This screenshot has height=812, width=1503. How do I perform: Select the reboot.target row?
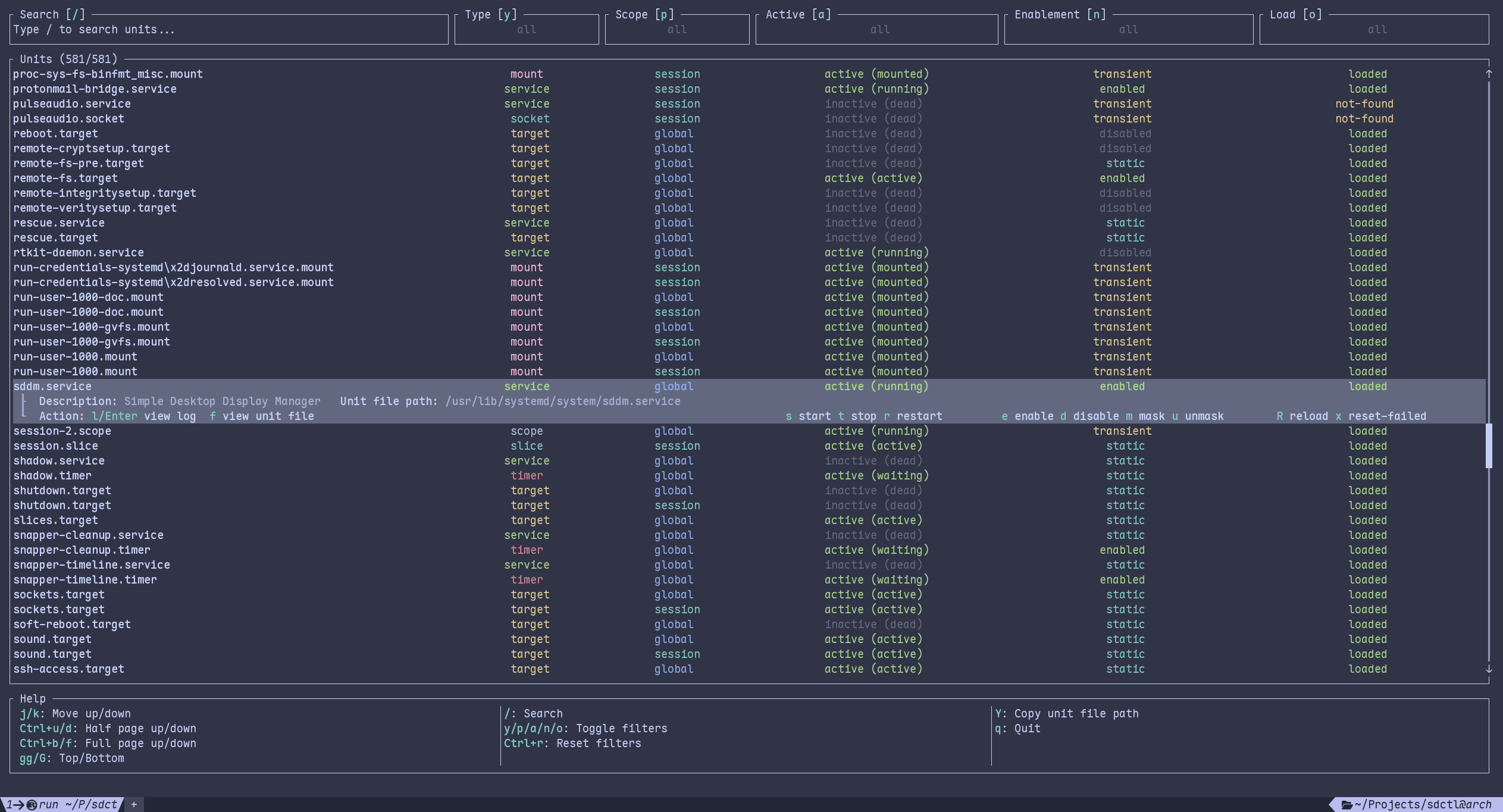(x=749, y=133)
